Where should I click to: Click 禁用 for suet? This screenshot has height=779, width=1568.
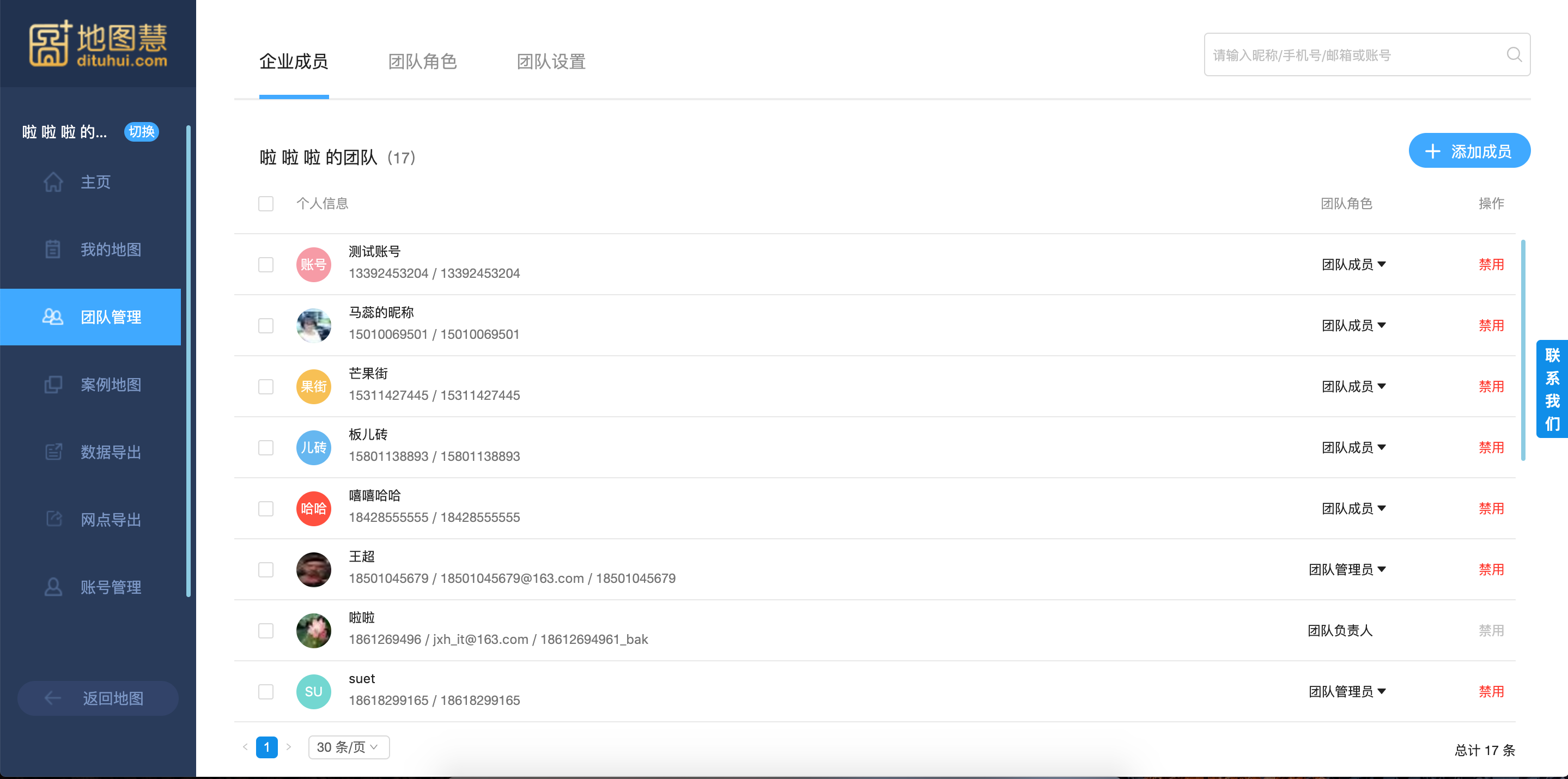click(1491, 692)
